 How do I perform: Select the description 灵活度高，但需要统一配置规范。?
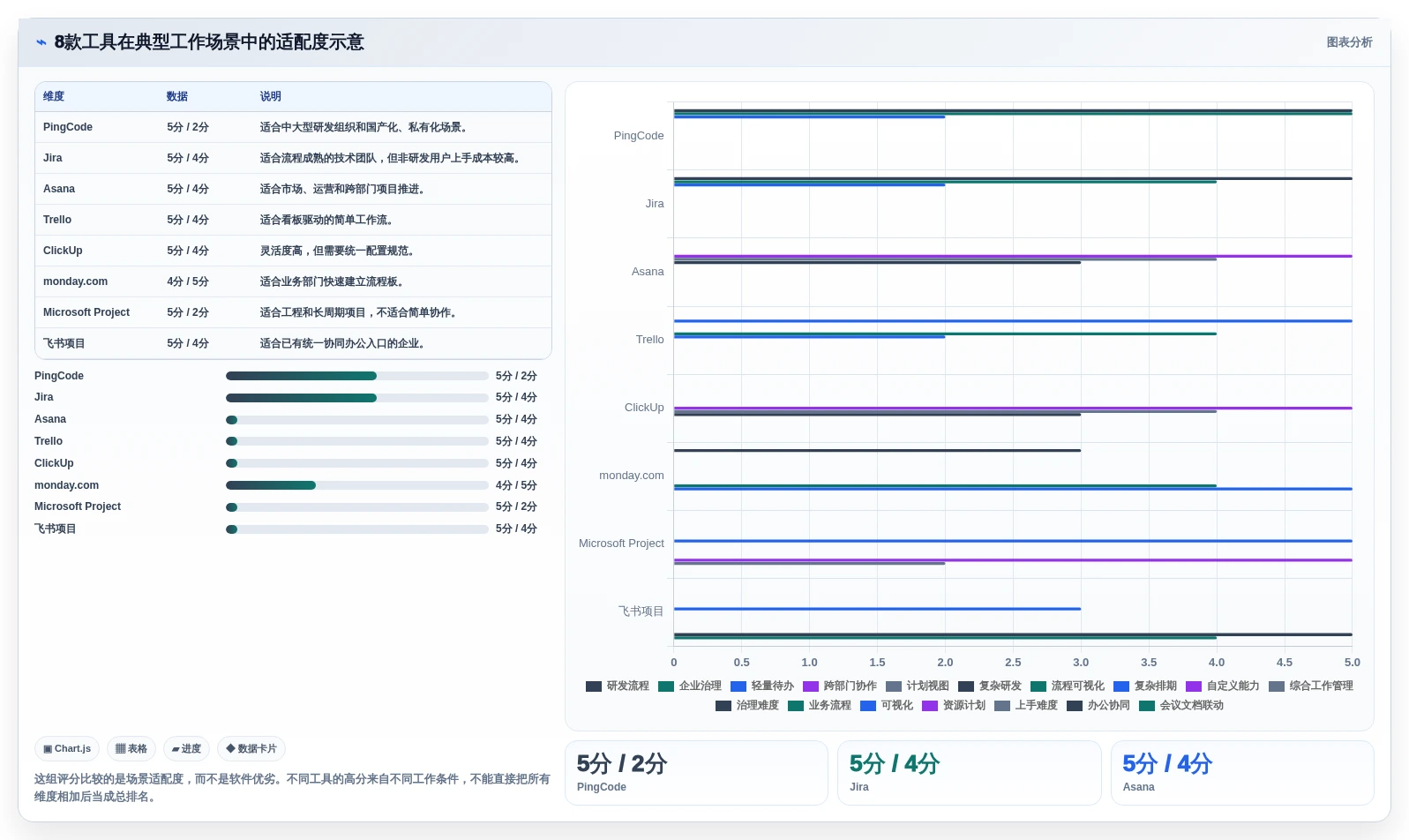(339, 251)
